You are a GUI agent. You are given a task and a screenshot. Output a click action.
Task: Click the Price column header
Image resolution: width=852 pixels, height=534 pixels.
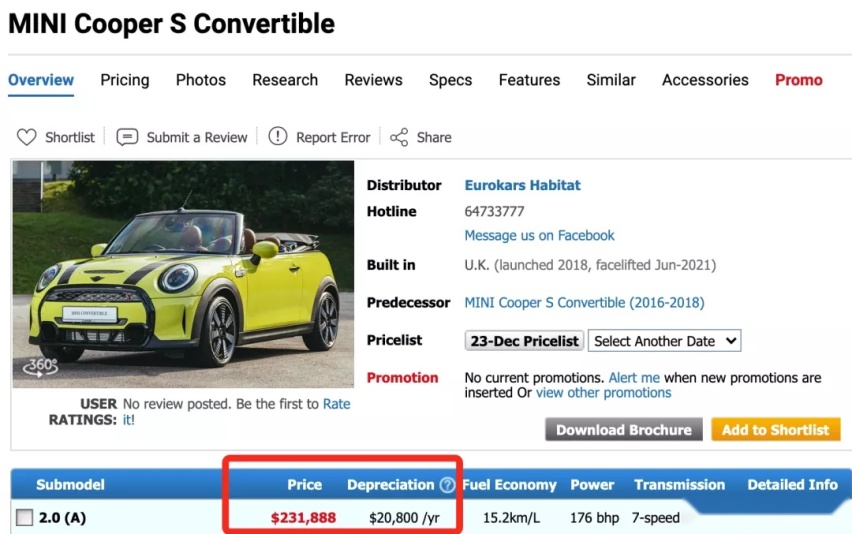[304, 485]
